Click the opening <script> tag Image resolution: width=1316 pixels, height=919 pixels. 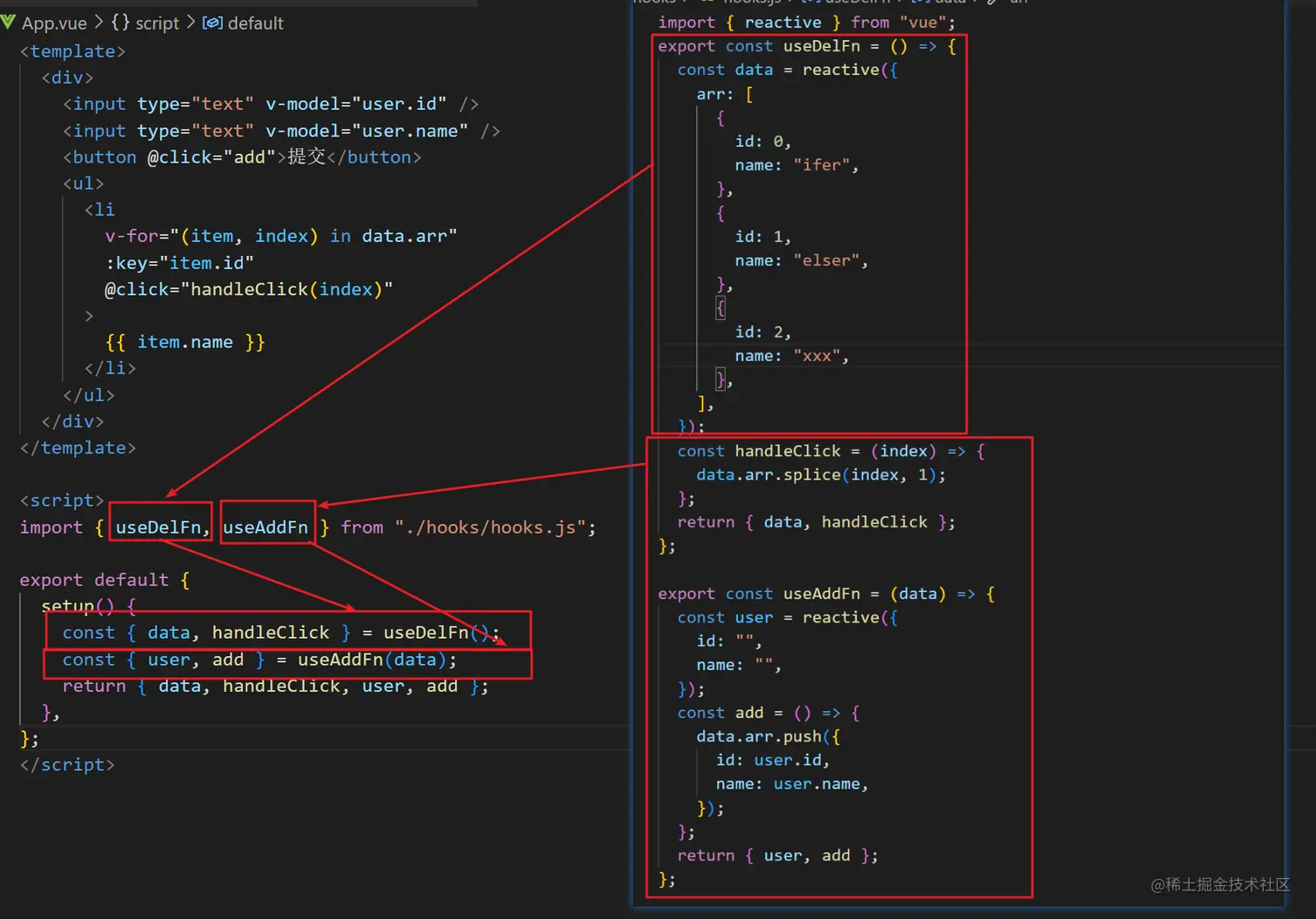point(63,500)
